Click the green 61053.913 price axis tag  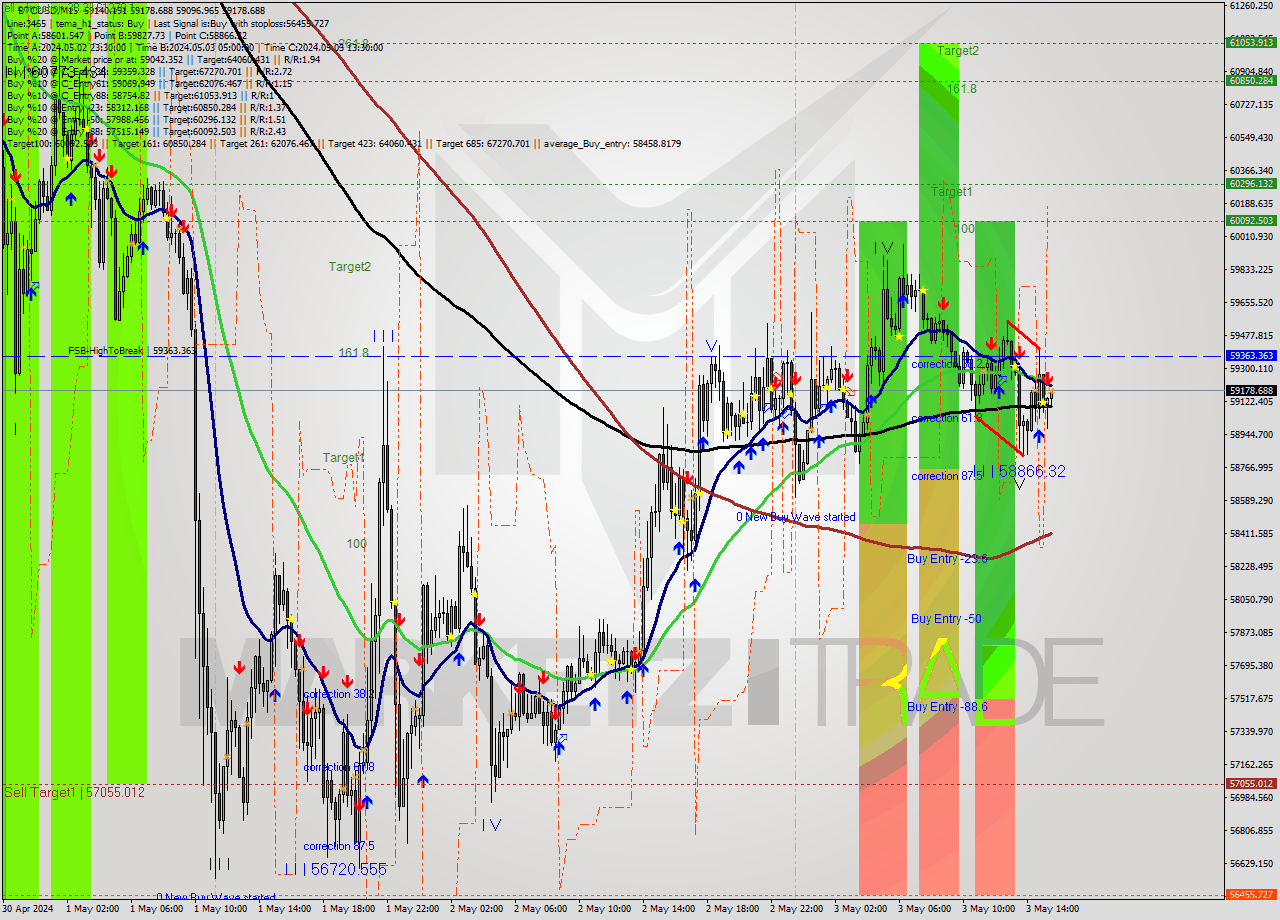(x=1251, y=42)
